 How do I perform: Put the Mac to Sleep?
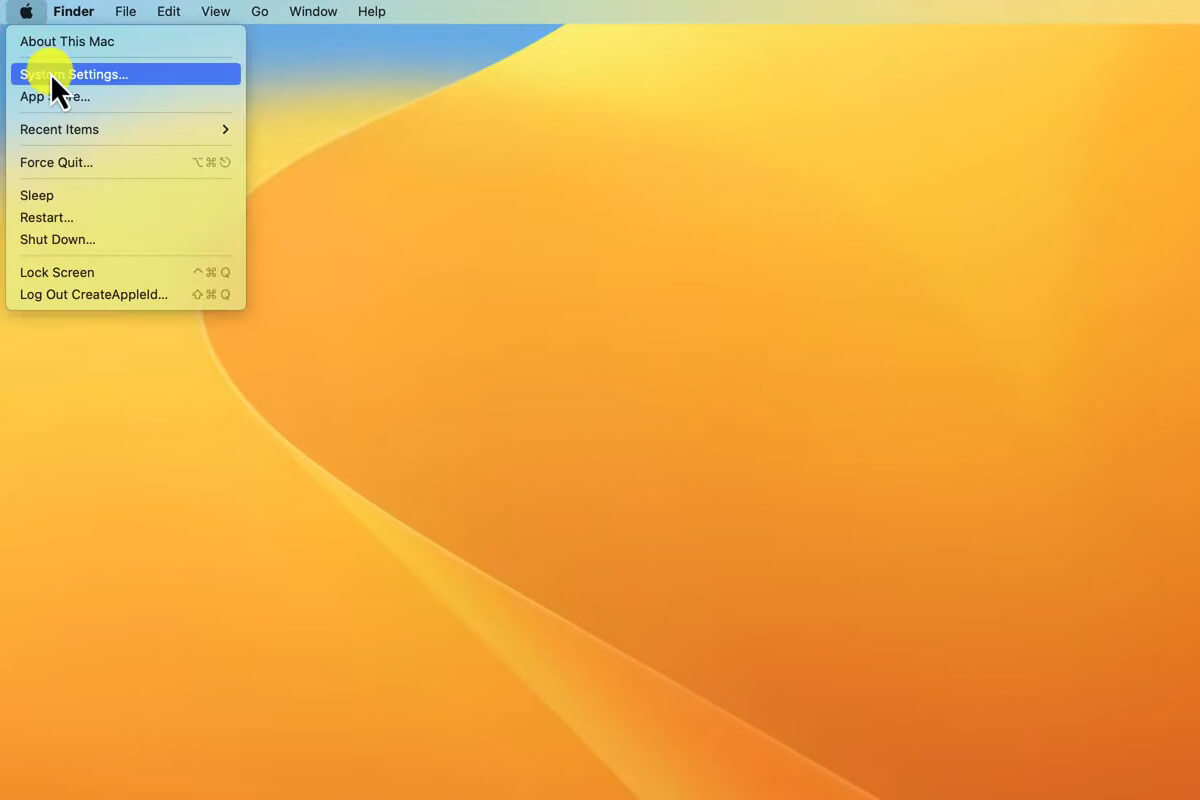(x=37, y=196)
